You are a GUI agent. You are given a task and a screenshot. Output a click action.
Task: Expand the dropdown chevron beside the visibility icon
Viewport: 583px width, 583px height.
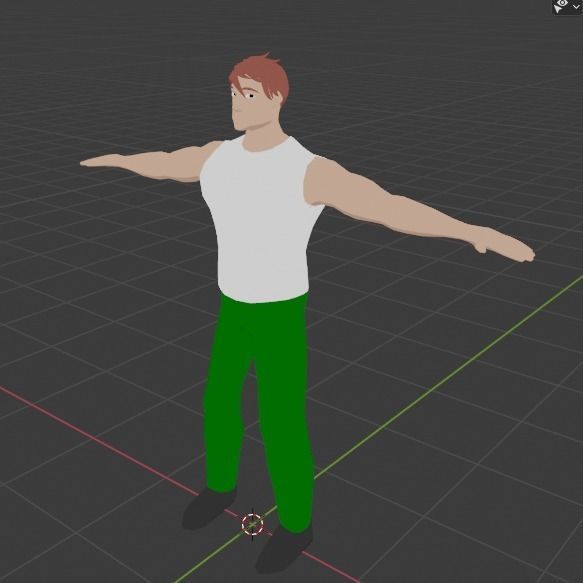click(x=576, y=7)
